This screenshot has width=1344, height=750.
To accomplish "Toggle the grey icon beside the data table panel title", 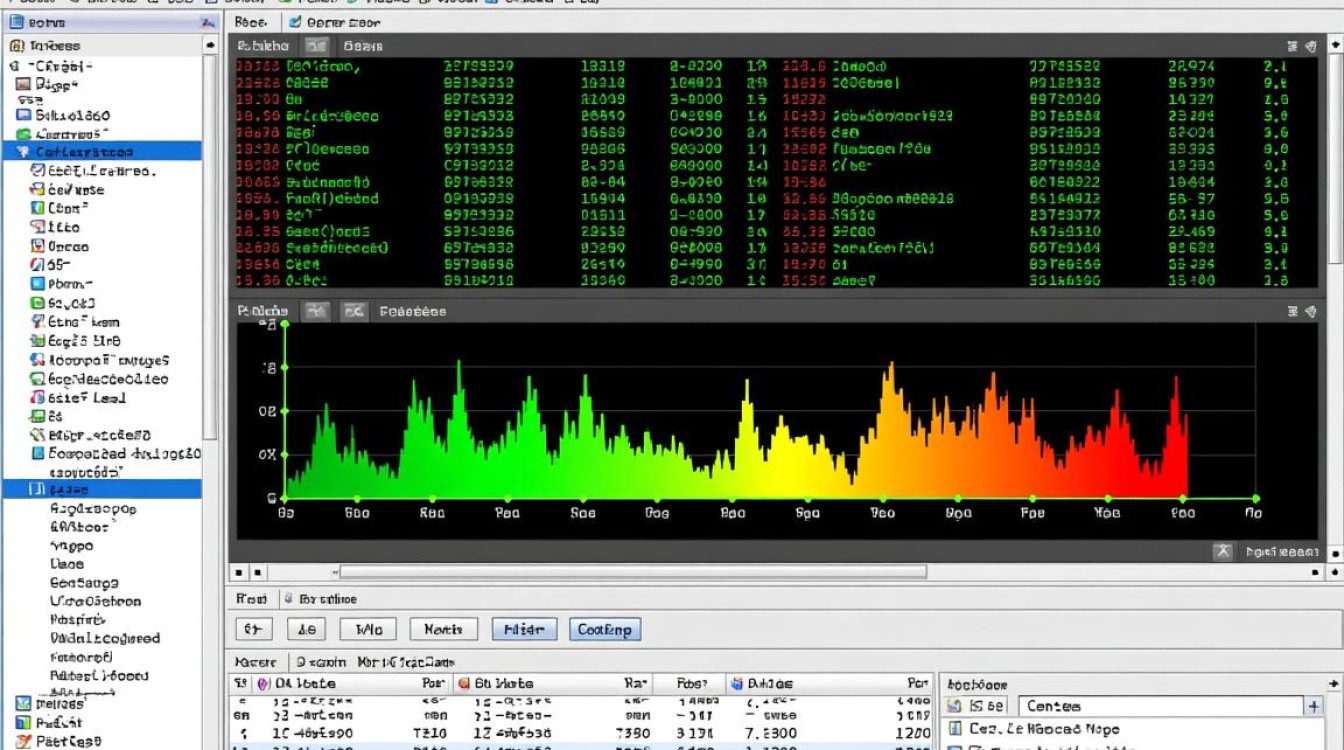I will click(316, 46).
